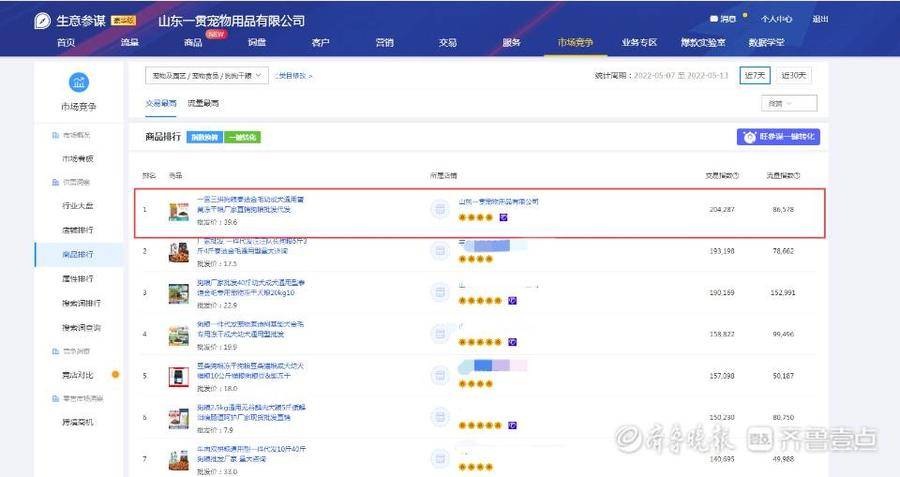Open rank 1 product title link

tap(250, 204)
